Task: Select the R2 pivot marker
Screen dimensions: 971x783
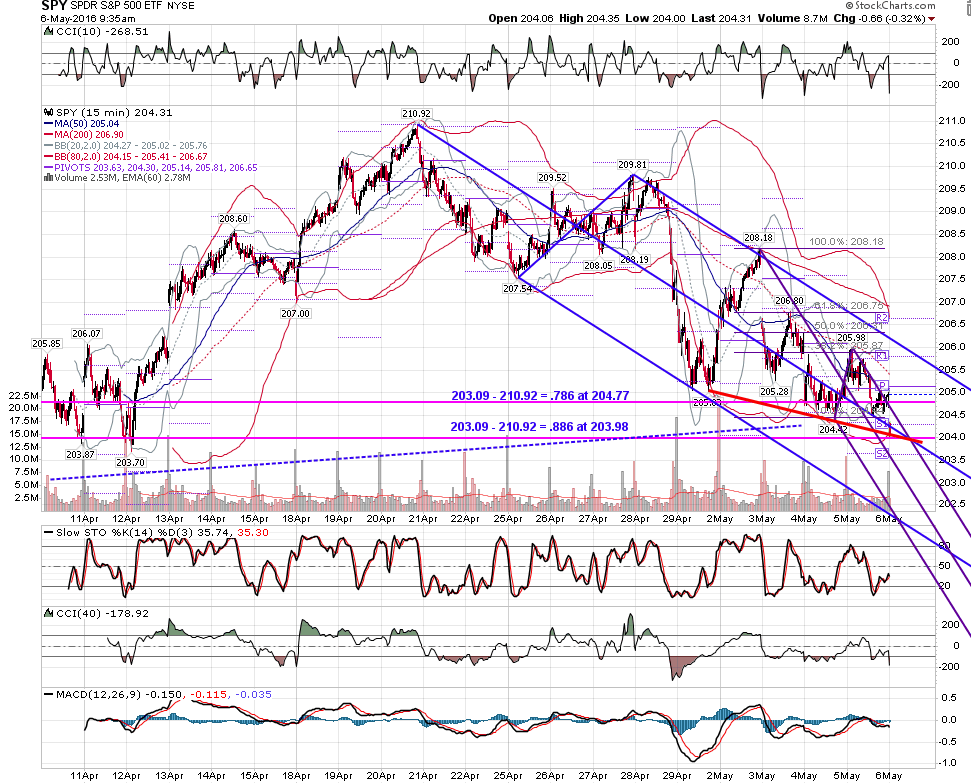Action: (x=882, y=318)
